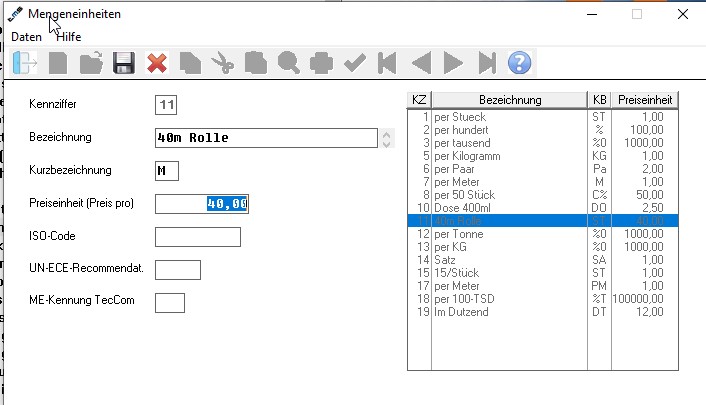Select the per Meter row with KZ 7
Image resolution: width=706 pixels, height=405 pixels.
coord(543,182)
